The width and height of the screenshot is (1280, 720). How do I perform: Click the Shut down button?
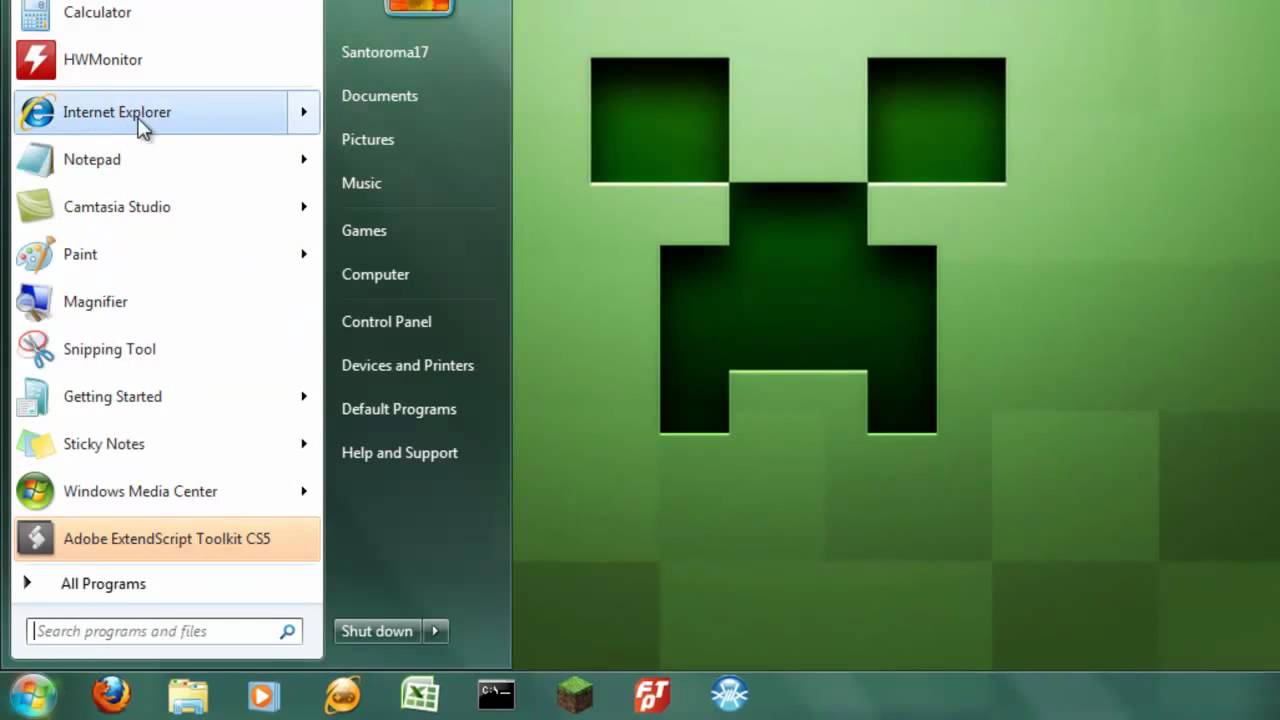click(378, 631)
